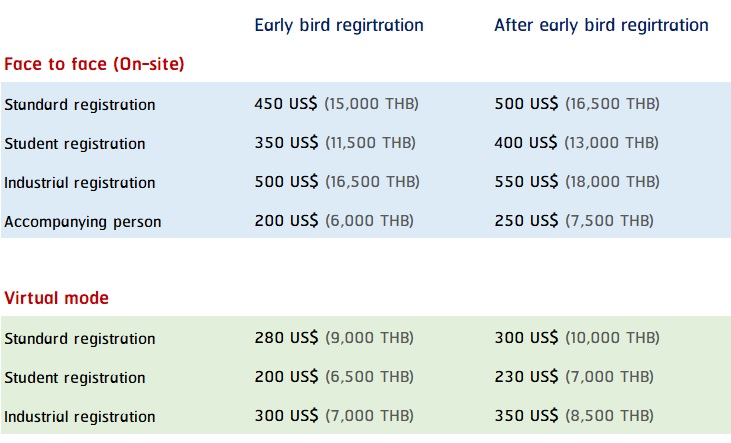
Task: Select the 'Face to face (On-site)' heading
Action: tap(94, 64)
